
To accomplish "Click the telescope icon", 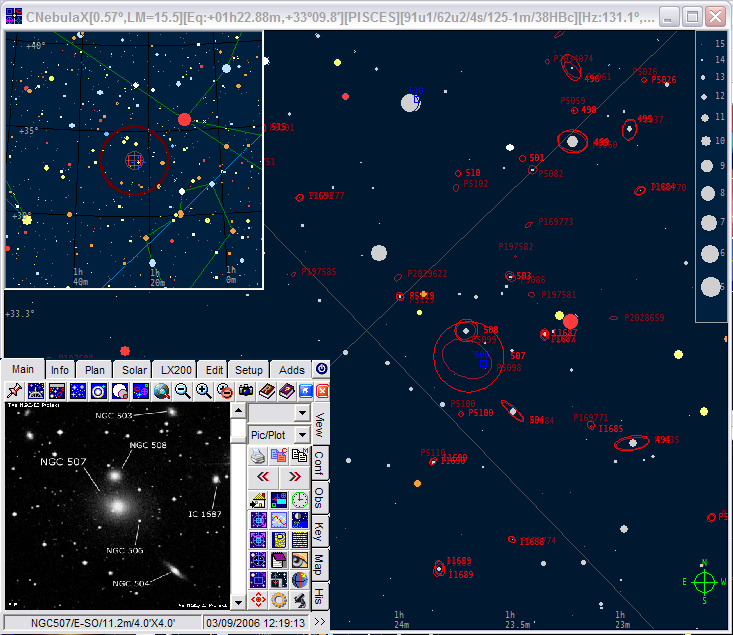I will point(300,600).
